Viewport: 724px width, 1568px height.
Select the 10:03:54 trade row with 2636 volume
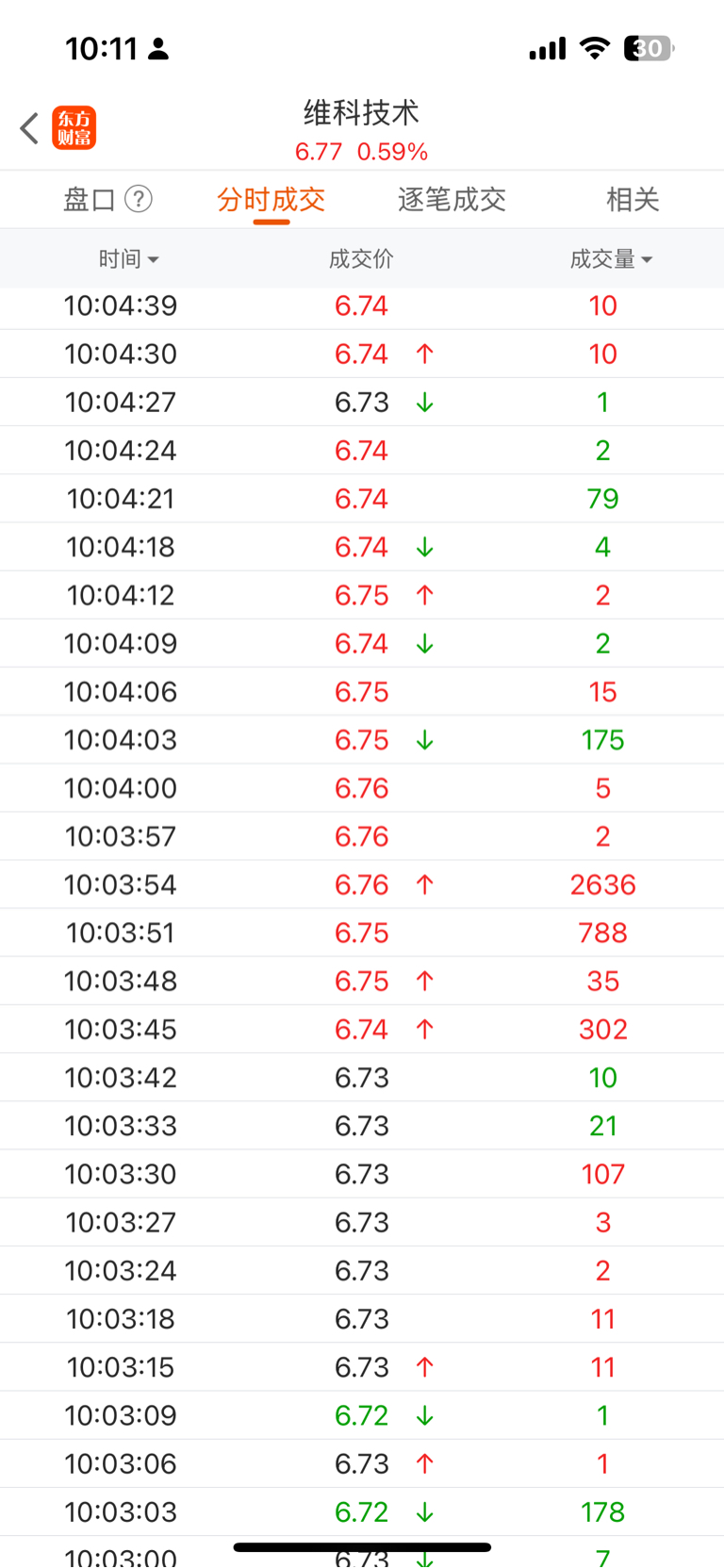click(362, 884)
